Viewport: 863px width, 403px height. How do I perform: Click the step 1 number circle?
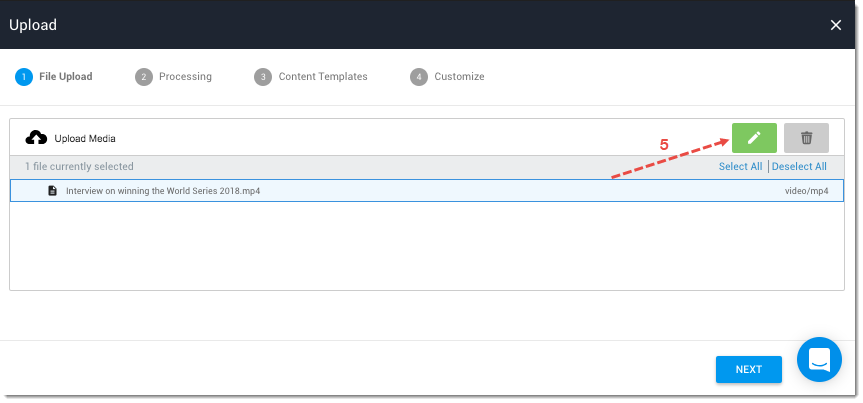tap(23, 77)
